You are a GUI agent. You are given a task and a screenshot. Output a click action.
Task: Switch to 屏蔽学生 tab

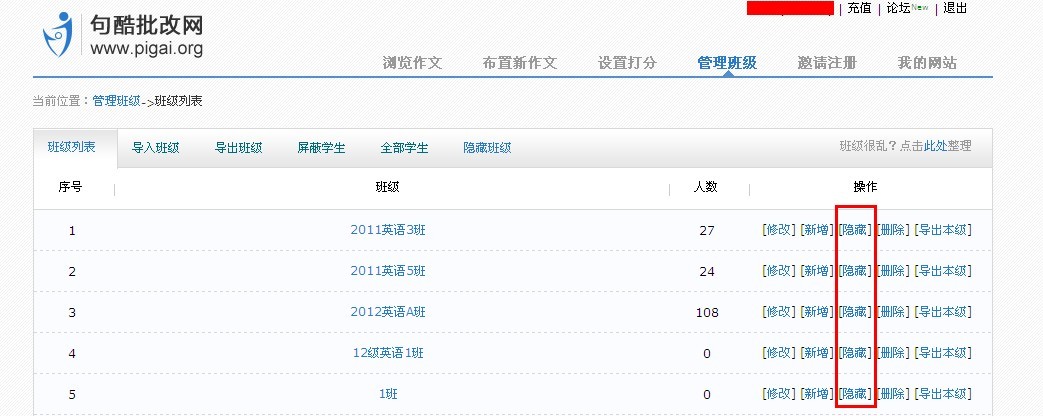[x=321, y=148]
